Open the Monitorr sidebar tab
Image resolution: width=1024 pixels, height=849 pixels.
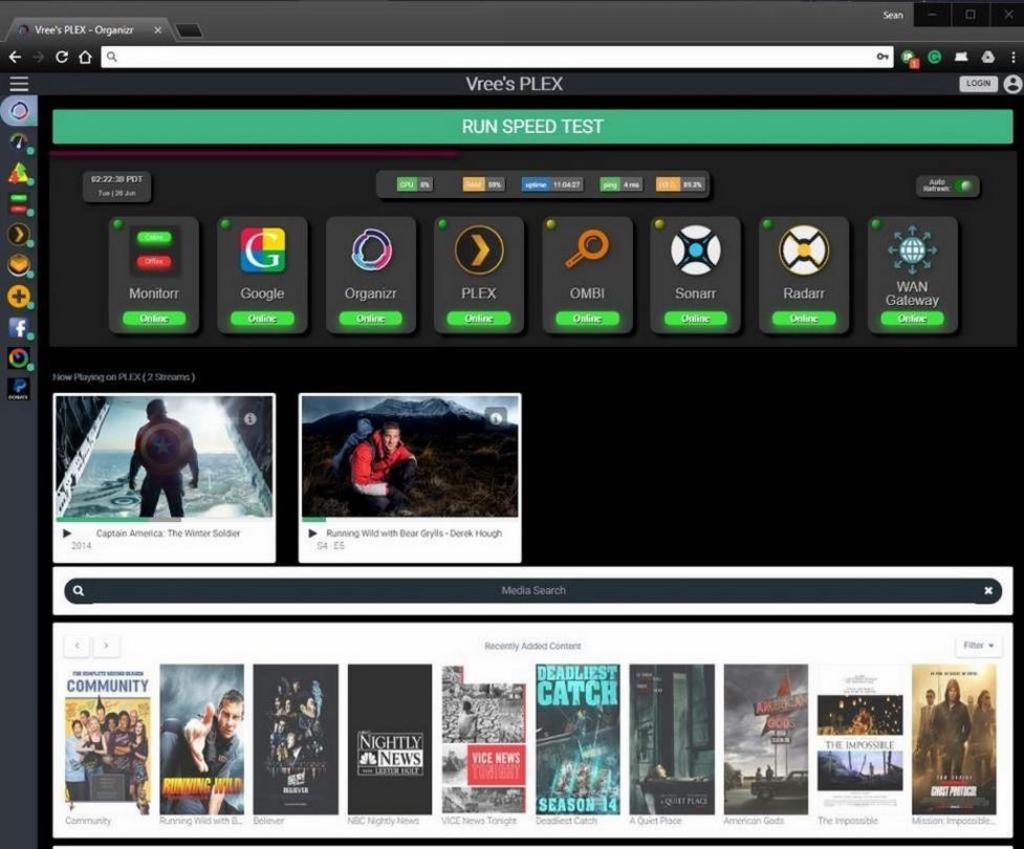(19, 203)
